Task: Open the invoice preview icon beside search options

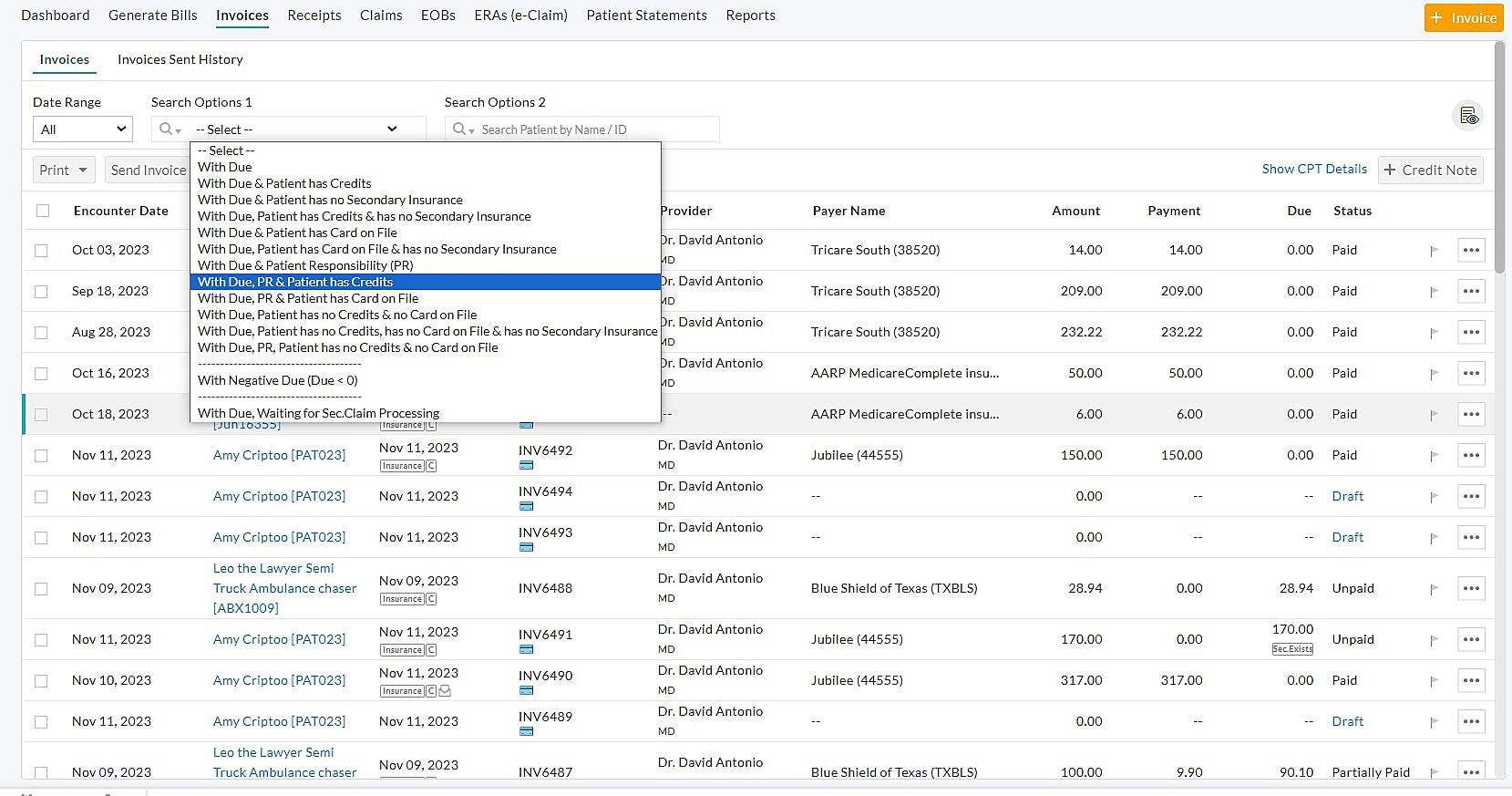Action: pyautogui.click(x=1467, y=116)
